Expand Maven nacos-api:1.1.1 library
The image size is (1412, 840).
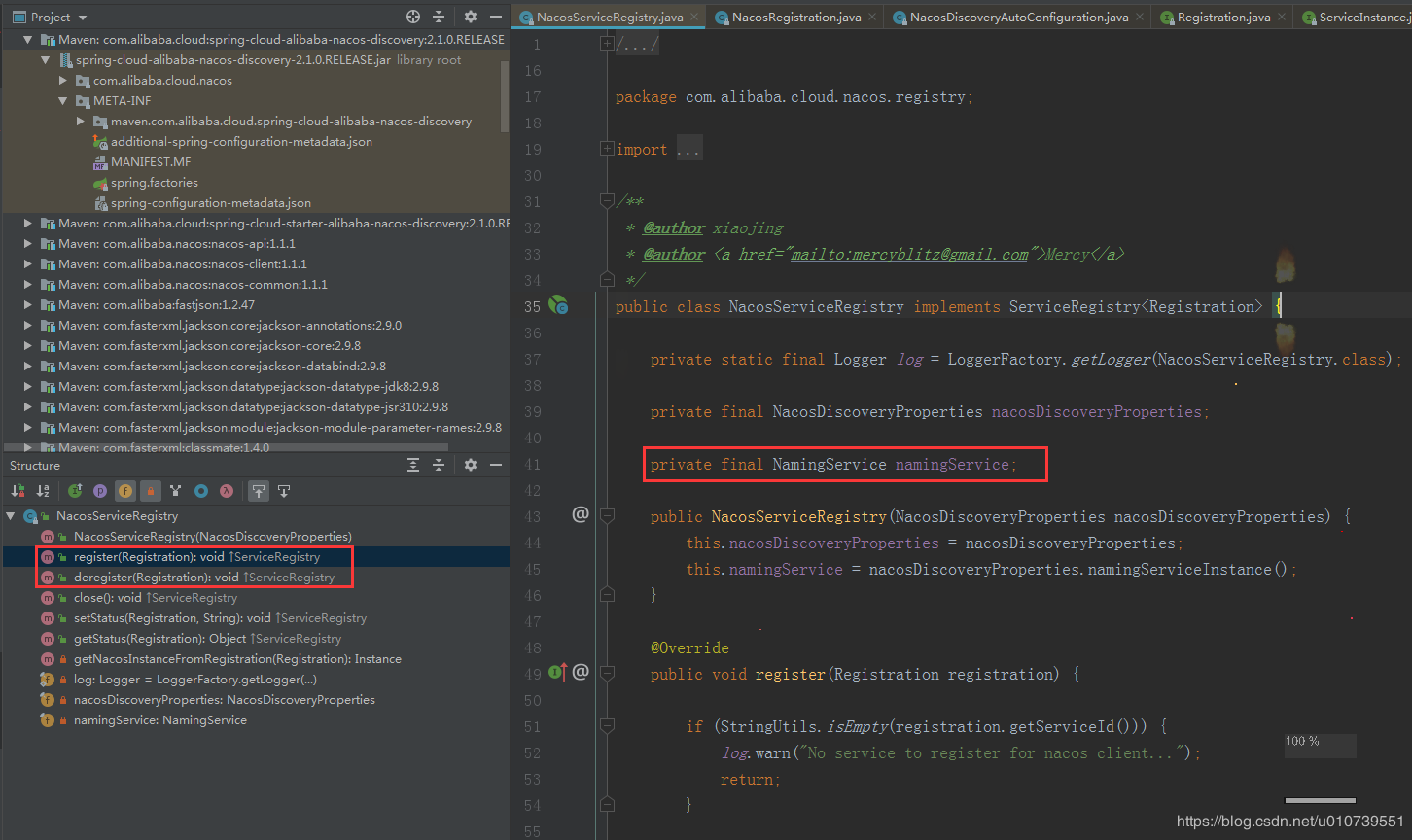click(x=29, y=244)
